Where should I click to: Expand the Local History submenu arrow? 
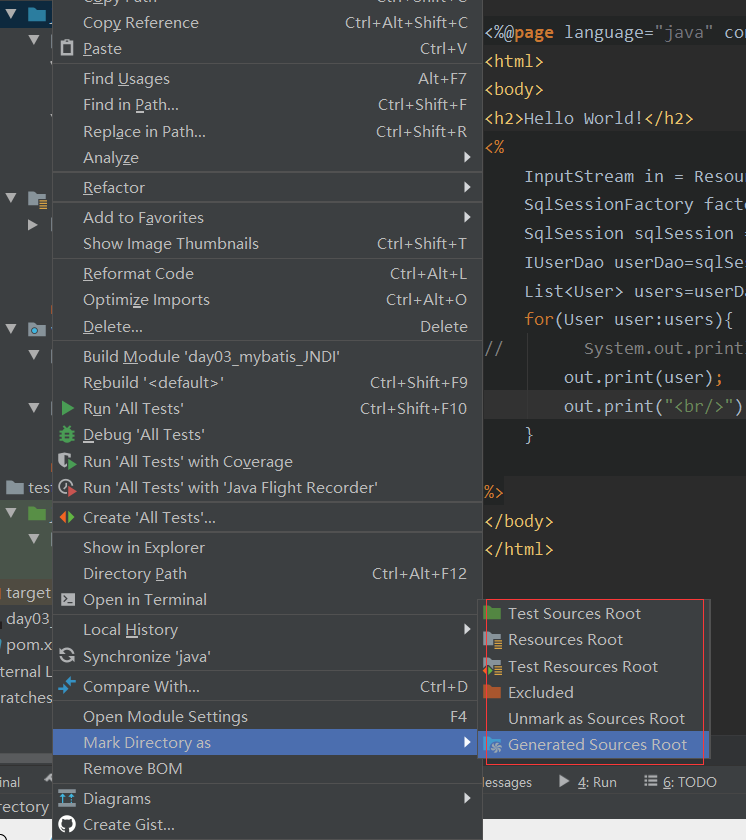coord(467,629)
